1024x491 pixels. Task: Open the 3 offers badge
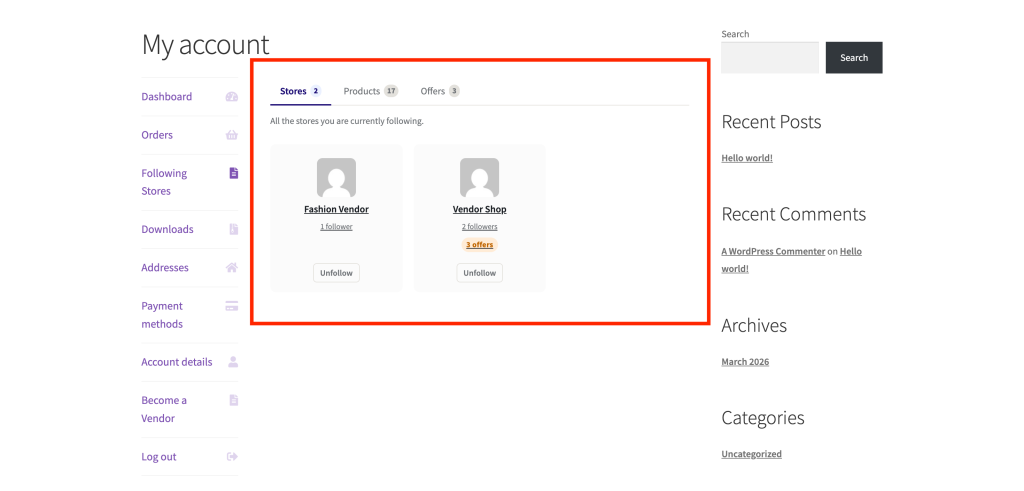(x=479, y=245)
